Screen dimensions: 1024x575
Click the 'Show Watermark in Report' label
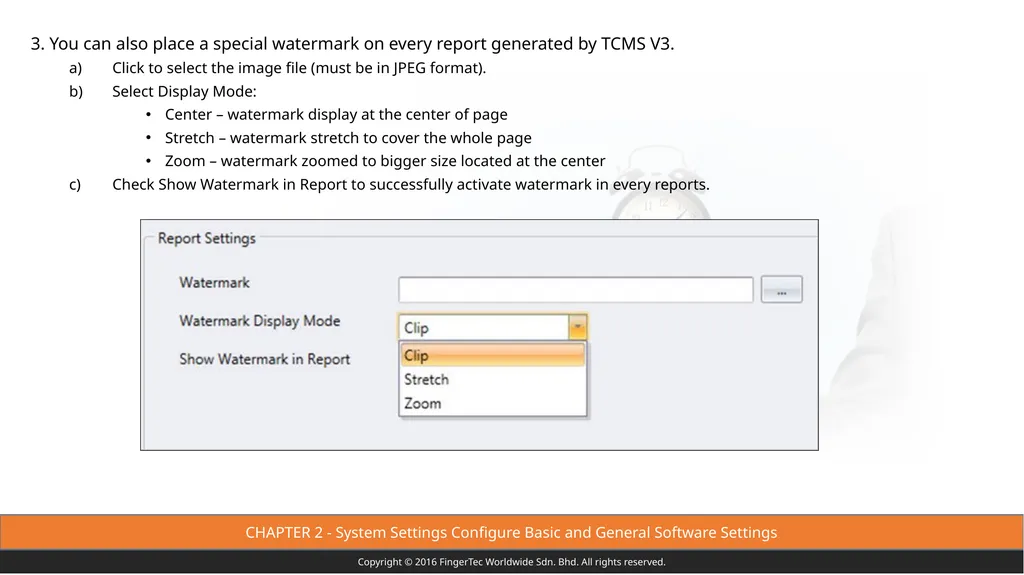coord(264,359)
